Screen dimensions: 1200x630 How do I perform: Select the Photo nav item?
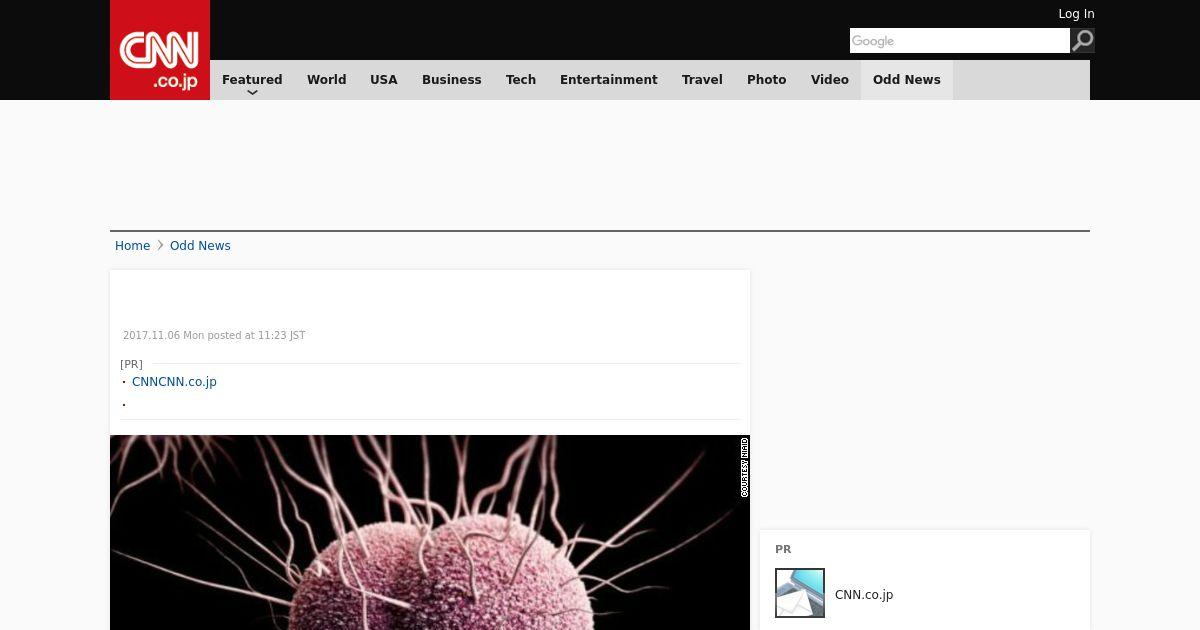click(x=767, y=80)
